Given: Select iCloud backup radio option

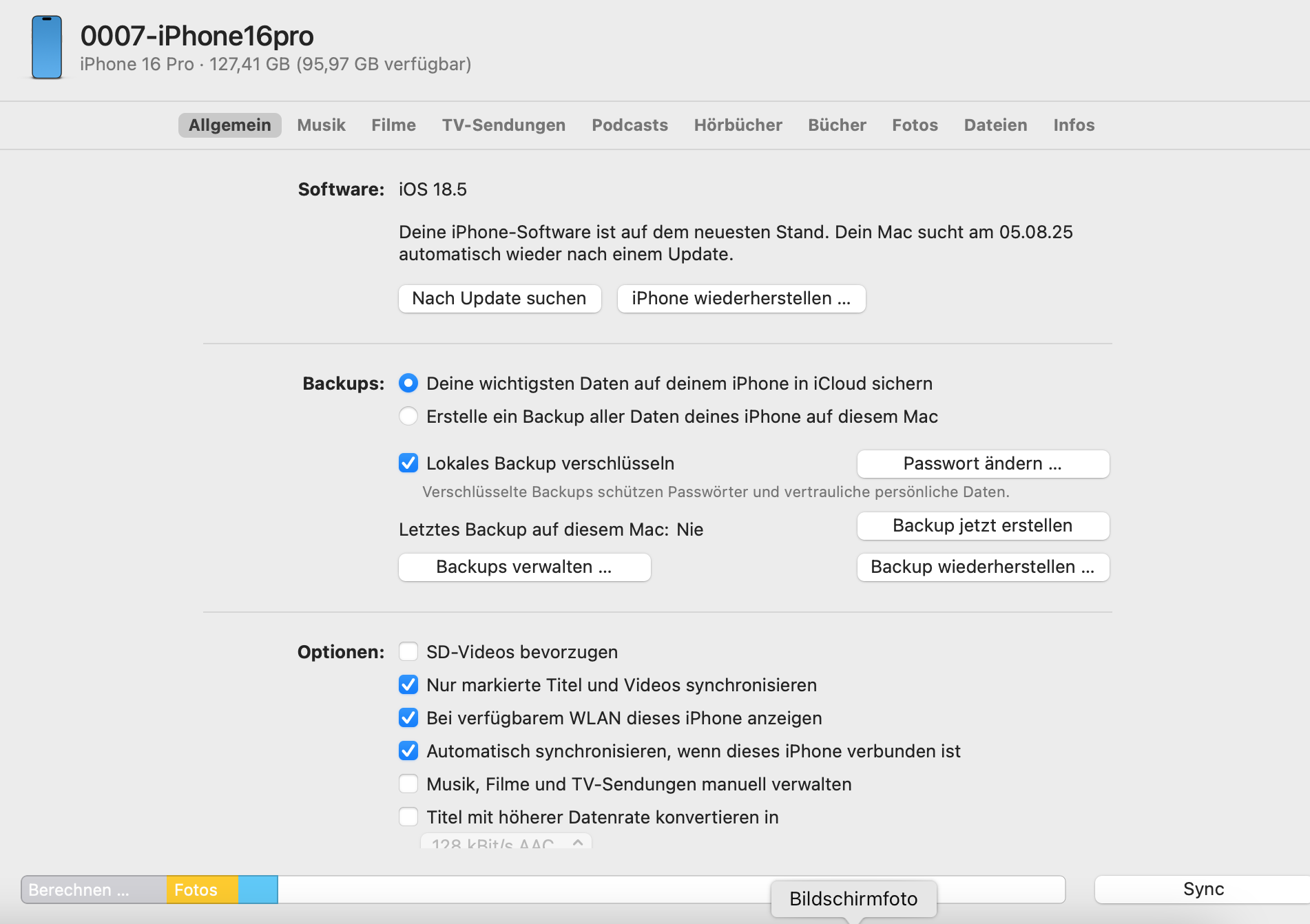Looking at the screenshot, I should [x=408, y=384].
